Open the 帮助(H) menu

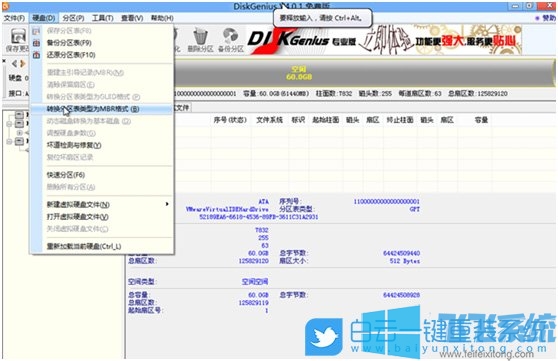click(x=162, y=18)
